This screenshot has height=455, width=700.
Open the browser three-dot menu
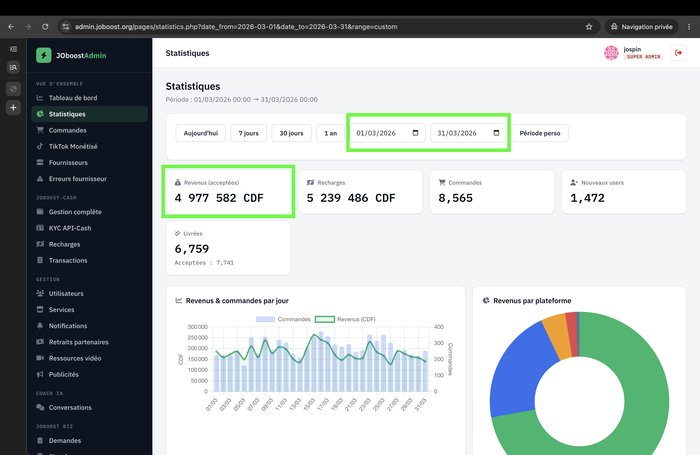click(x=689, y=27)
